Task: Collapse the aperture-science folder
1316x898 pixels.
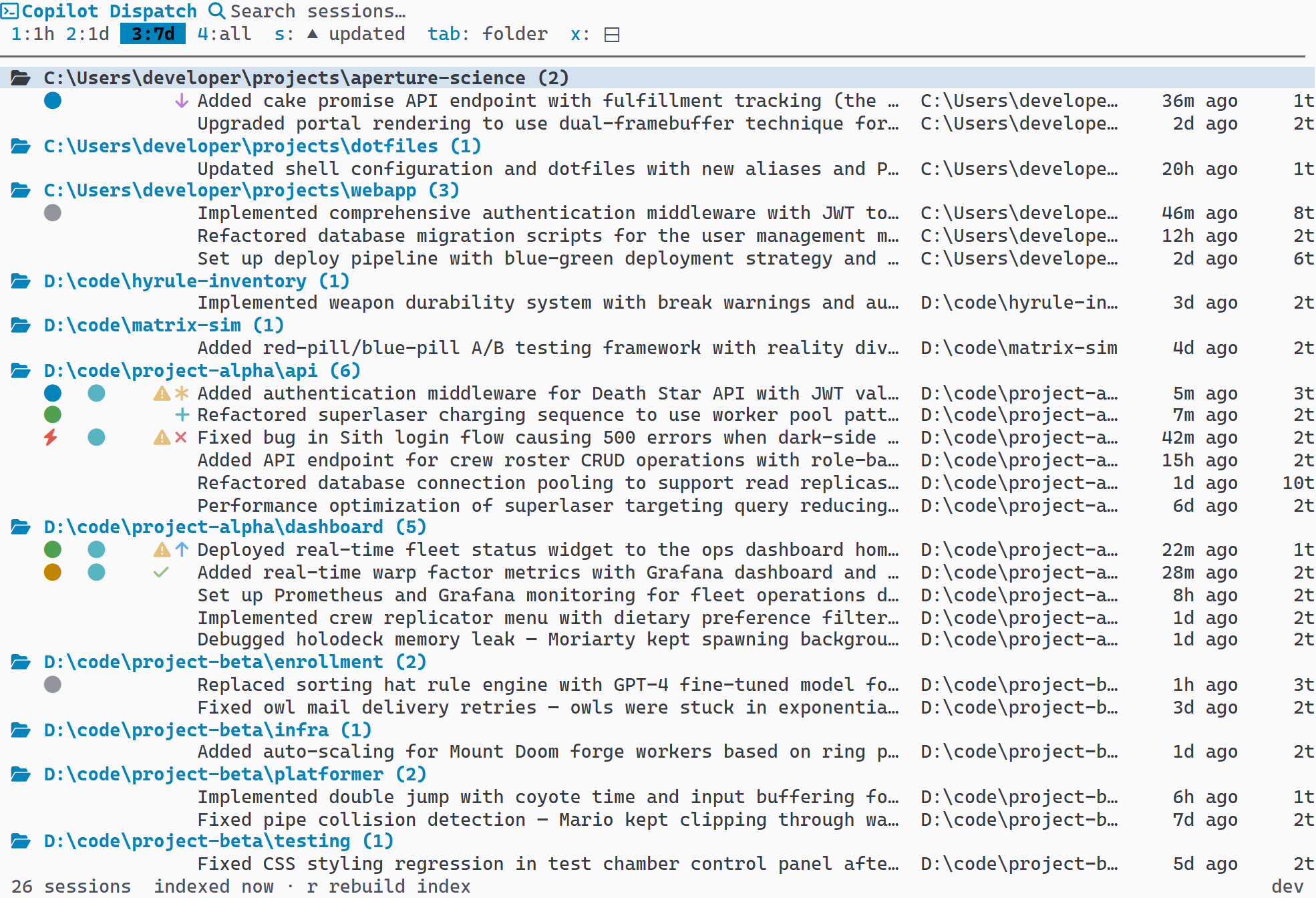Action: pyautogui.click(x=21, y=78)
